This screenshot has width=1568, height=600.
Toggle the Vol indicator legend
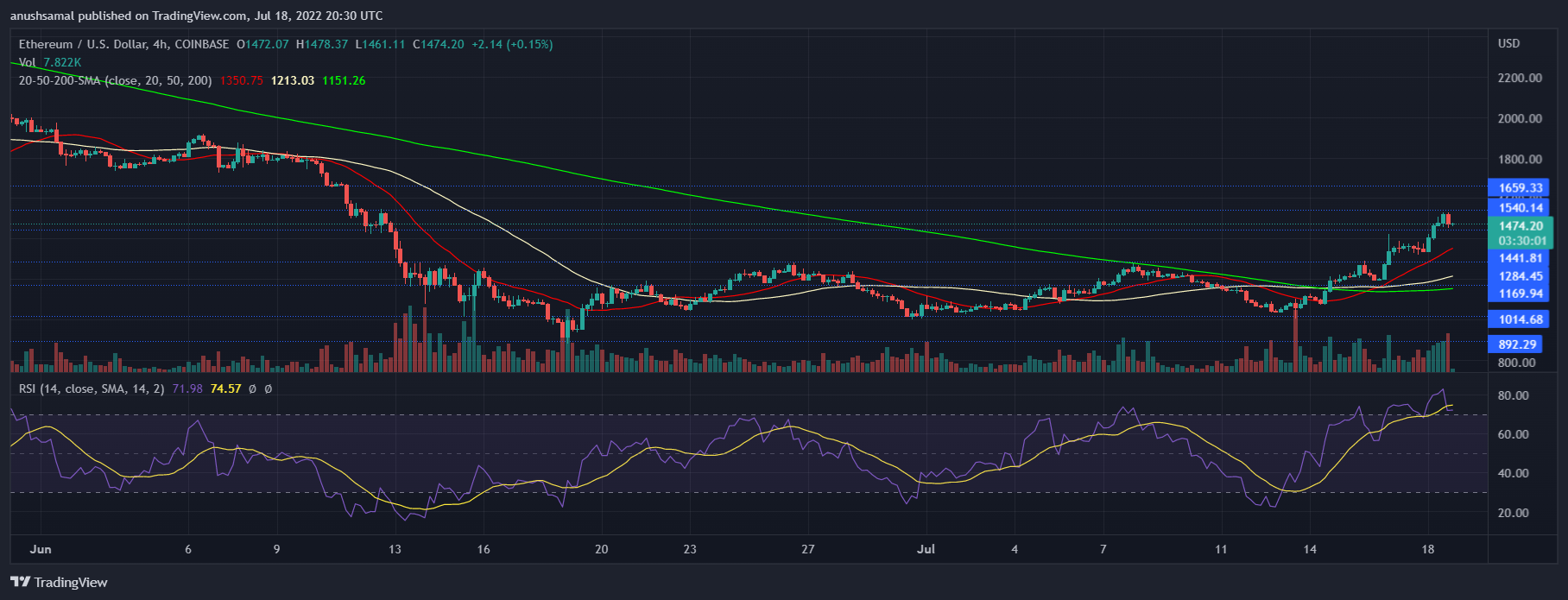28,62
